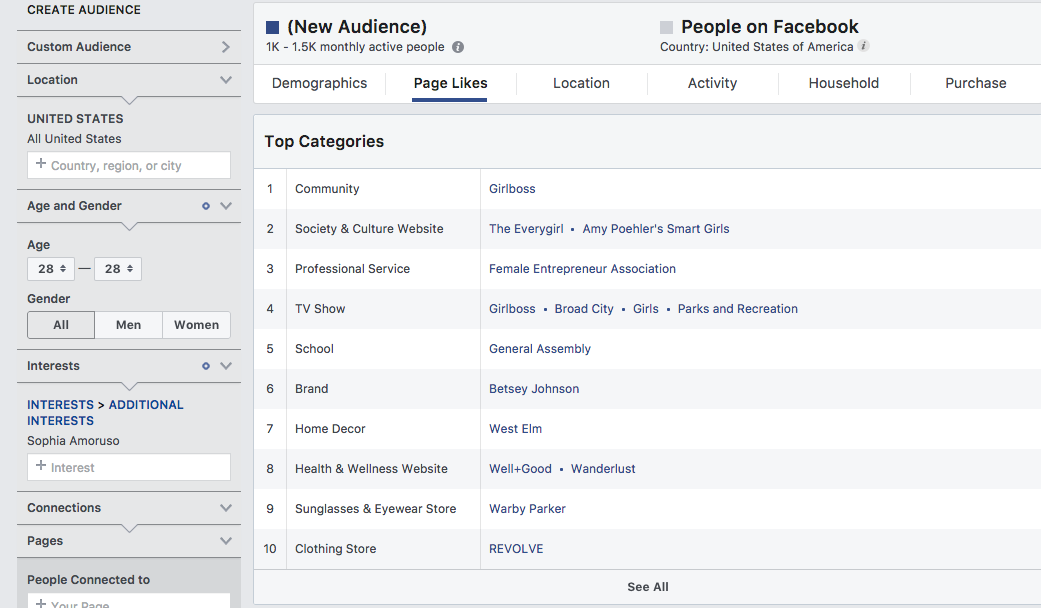
Task: Open the Betsey Johnson link
Action: click(x=534, y=389)
